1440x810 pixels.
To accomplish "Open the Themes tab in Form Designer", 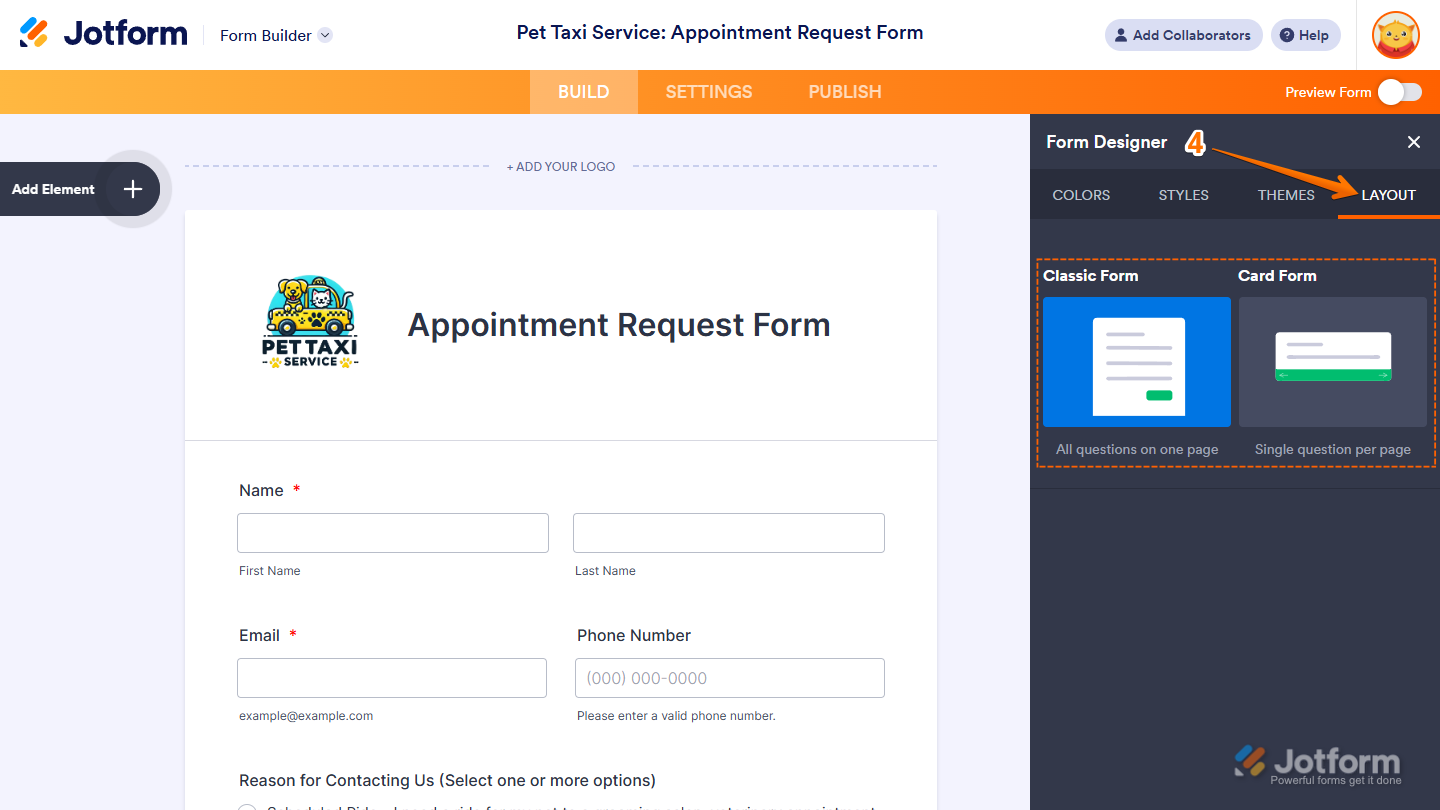I will pos(1286,195).
